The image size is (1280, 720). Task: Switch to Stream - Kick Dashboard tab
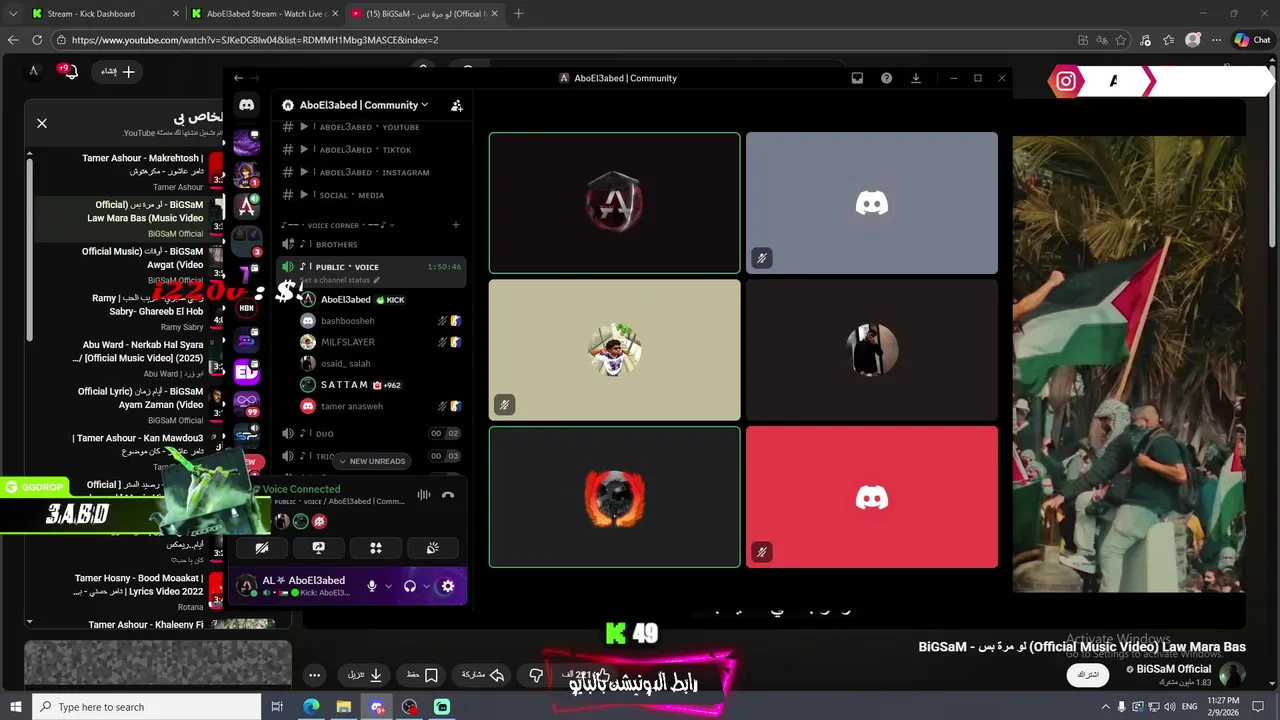(105, 14)
